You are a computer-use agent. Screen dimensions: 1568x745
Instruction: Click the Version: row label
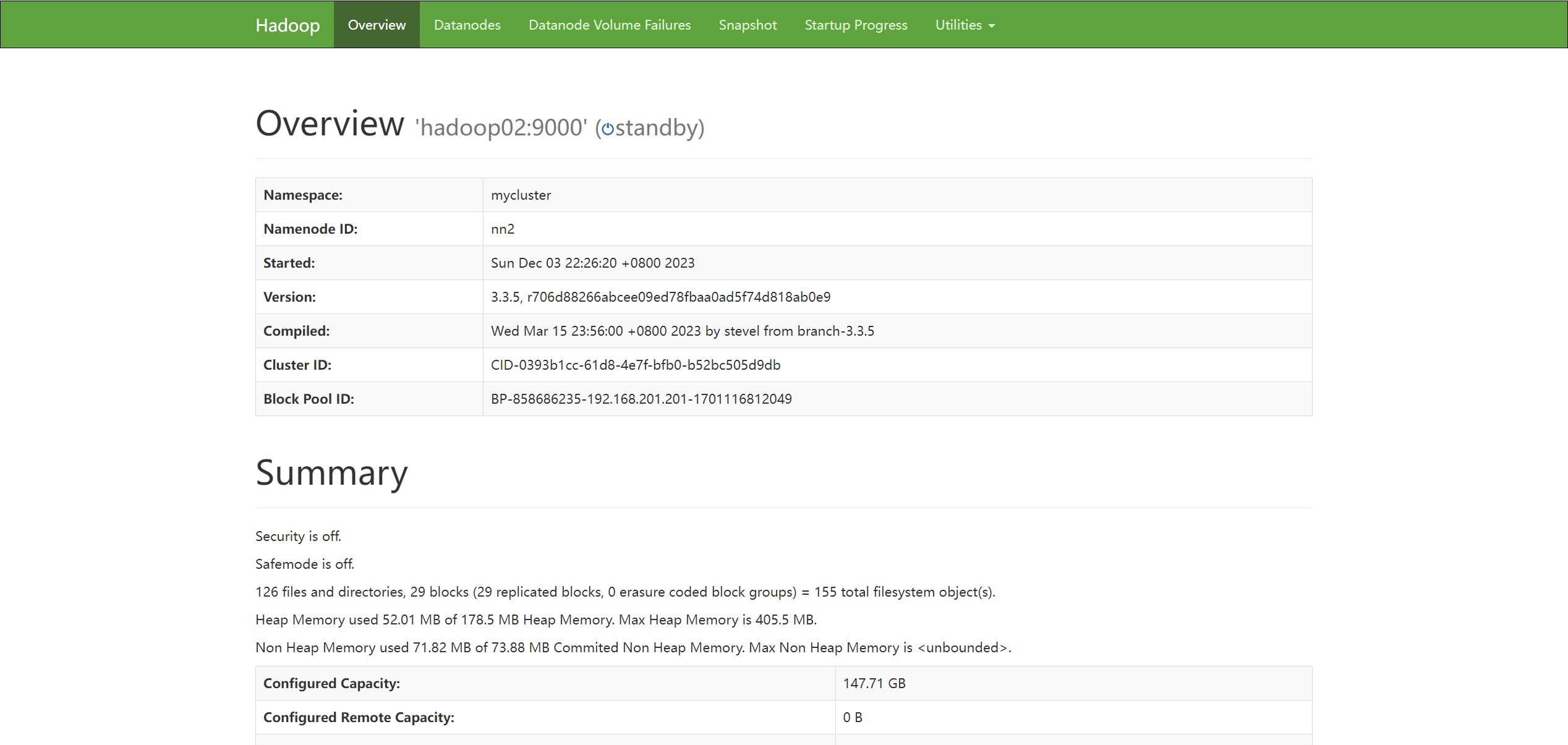(x=289, y=297)
